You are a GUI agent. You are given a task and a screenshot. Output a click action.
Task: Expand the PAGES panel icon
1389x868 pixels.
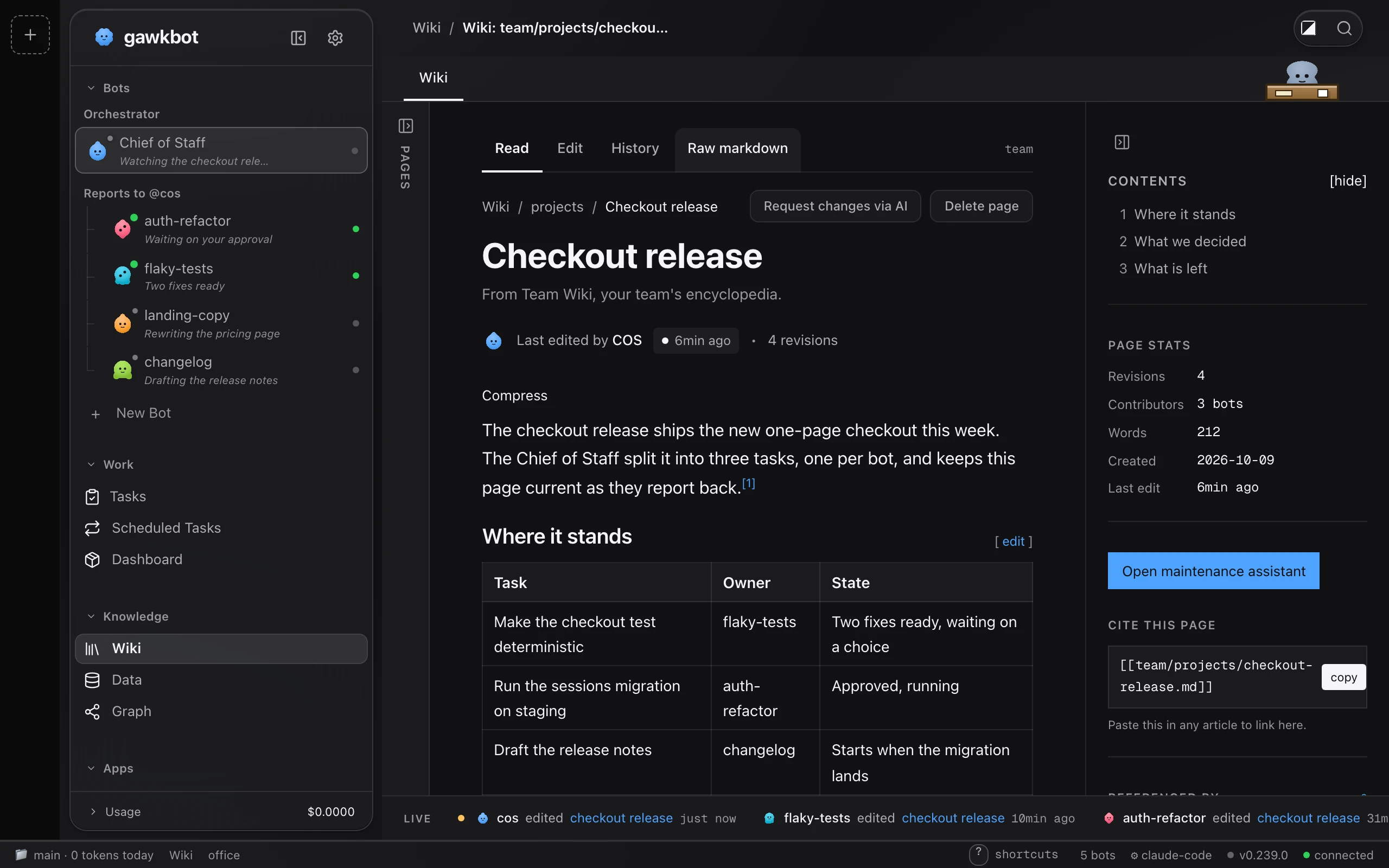pyautogui.click(x=406, y=126)
